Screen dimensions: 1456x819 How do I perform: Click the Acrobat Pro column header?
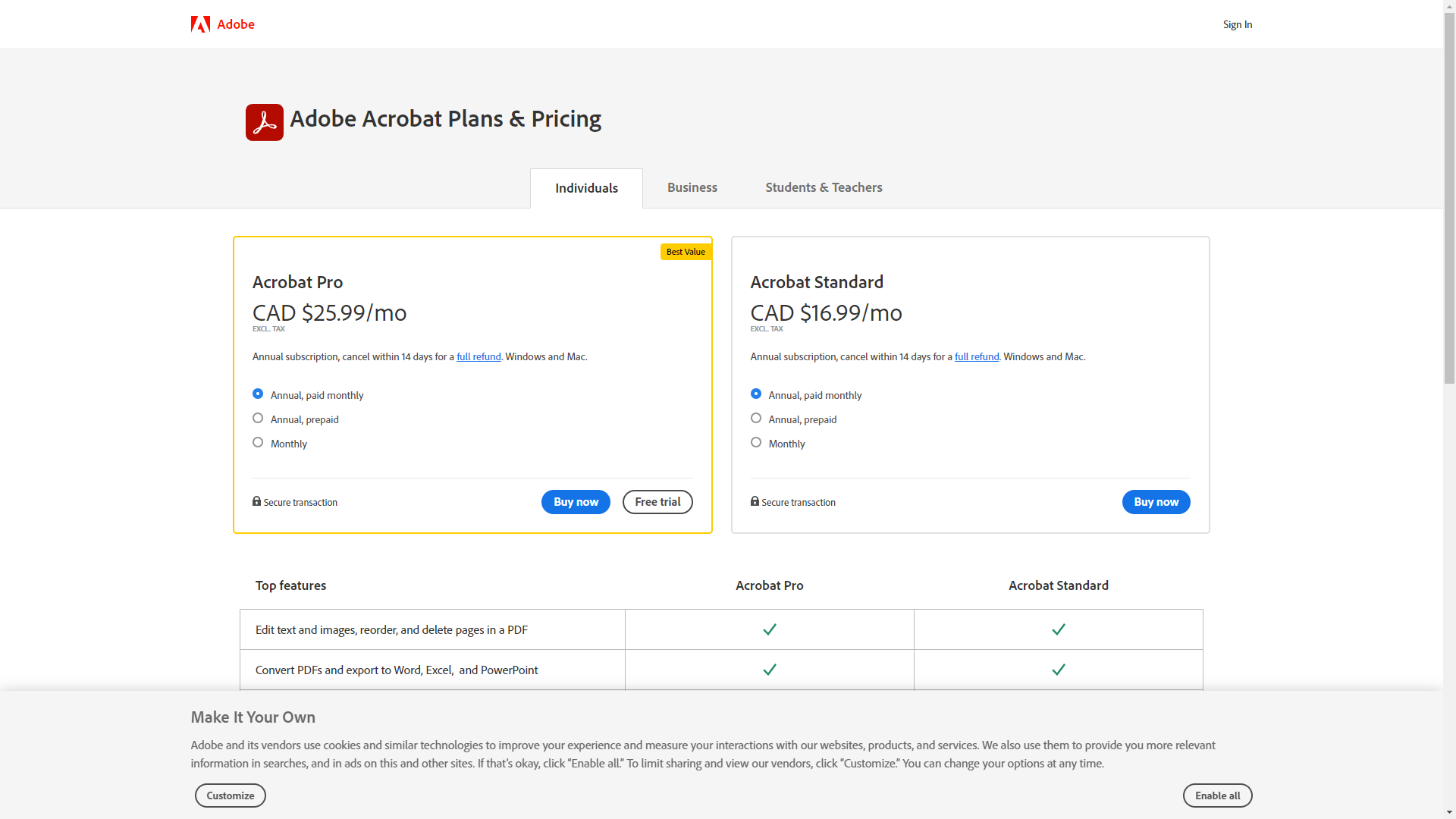(x=769, y=585)
